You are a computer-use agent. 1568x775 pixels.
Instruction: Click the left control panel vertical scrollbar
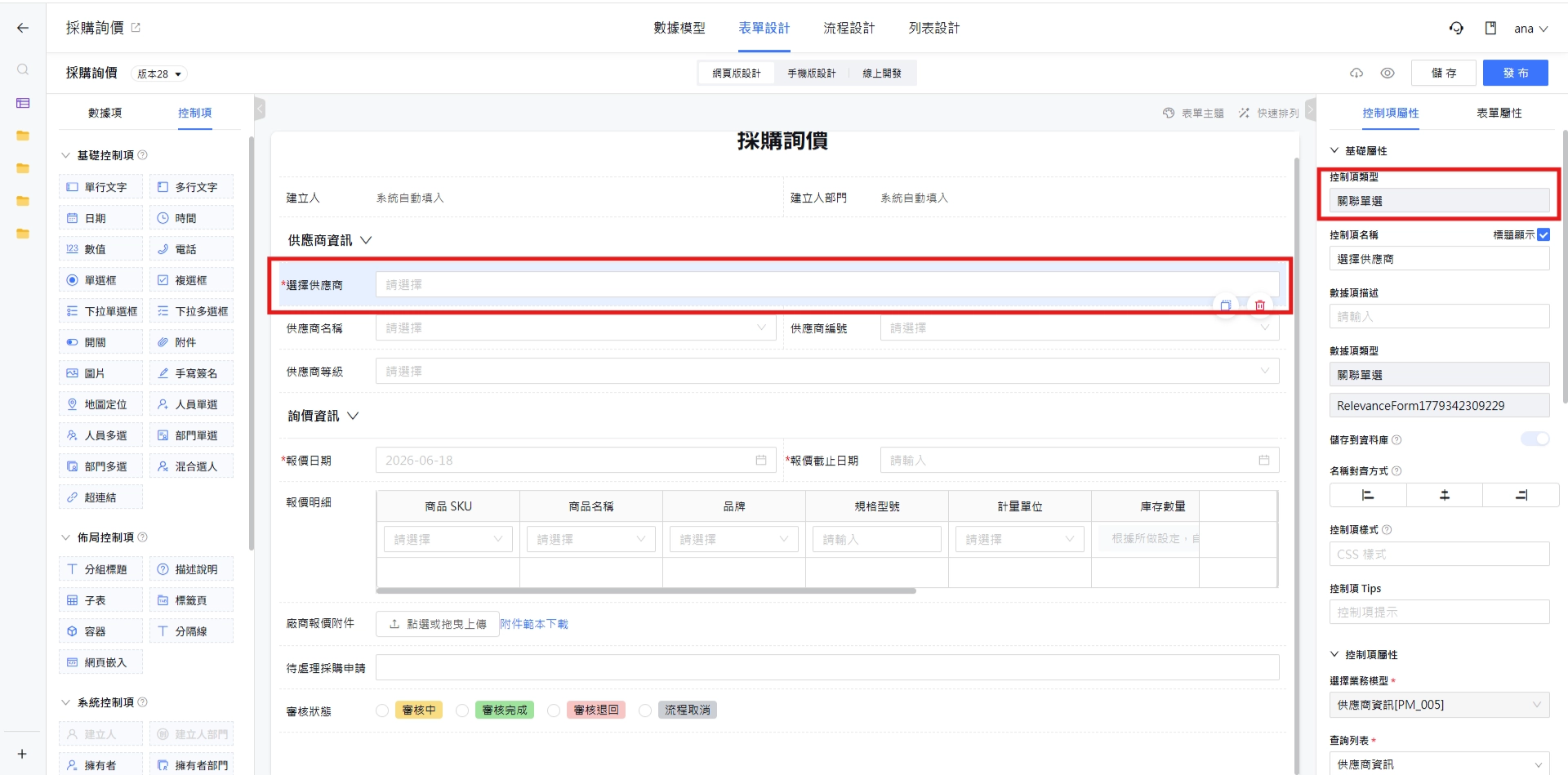point(251,343)
